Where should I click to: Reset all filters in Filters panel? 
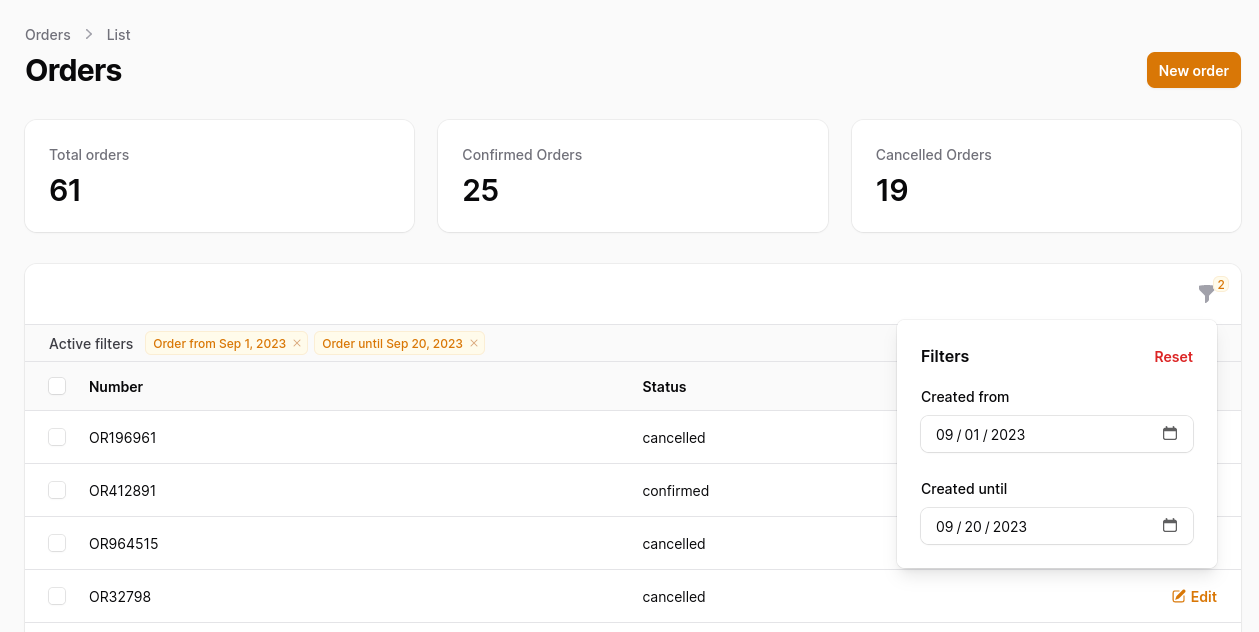[1173, 357]
